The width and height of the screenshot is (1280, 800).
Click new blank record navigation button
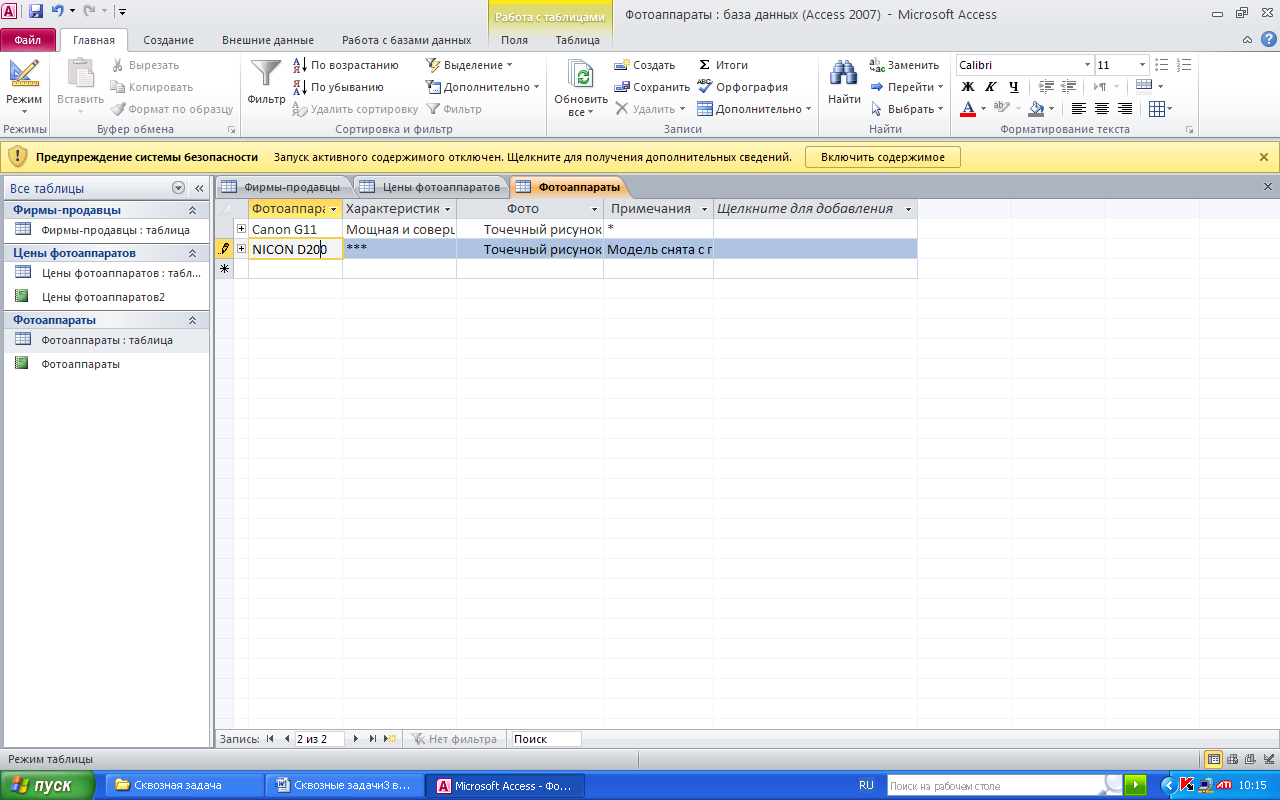pos(391,739)
